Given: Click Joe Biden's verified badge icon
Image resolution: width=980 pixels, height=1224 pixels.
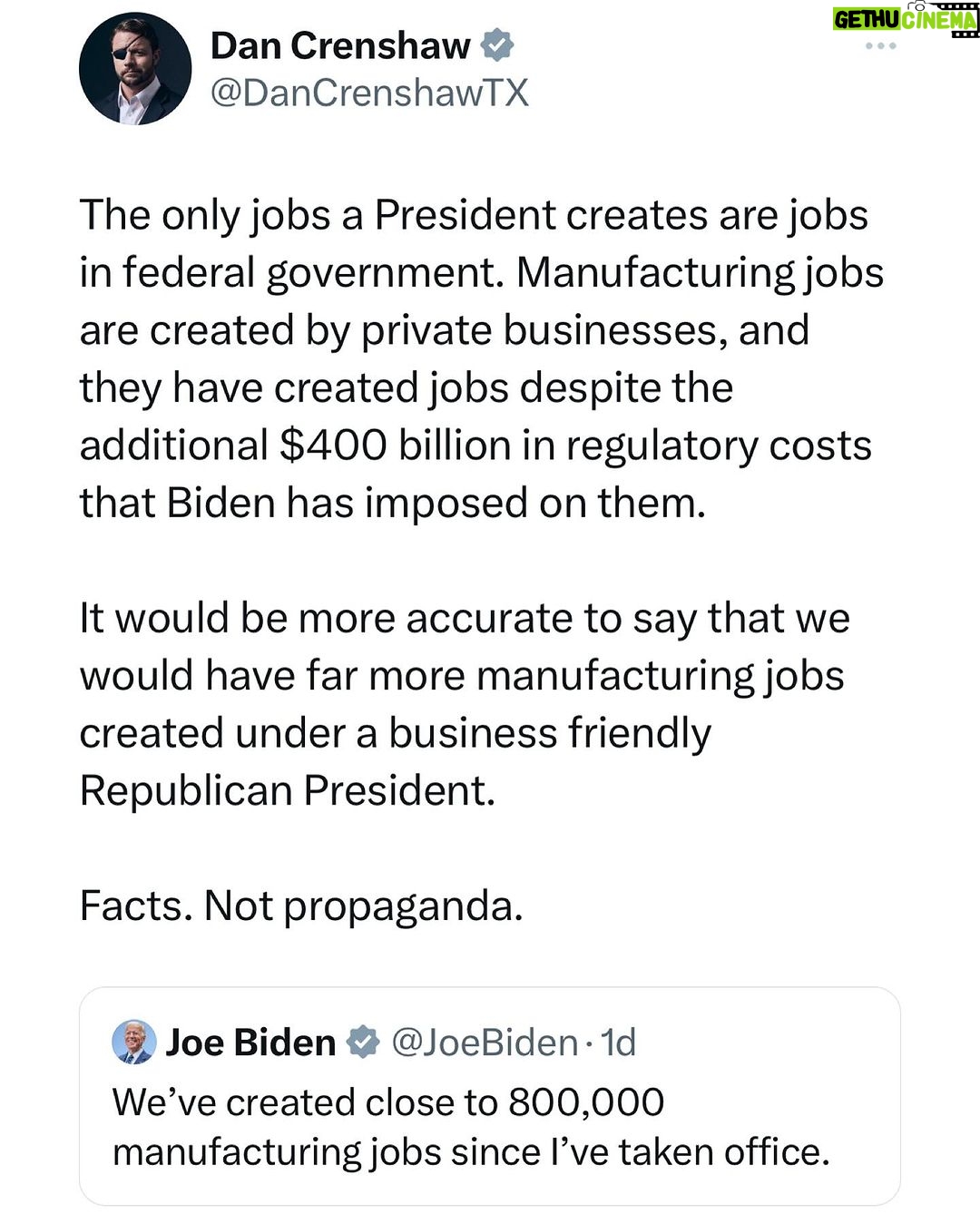Looking at the screenshot, I should tap(363, 1043).
